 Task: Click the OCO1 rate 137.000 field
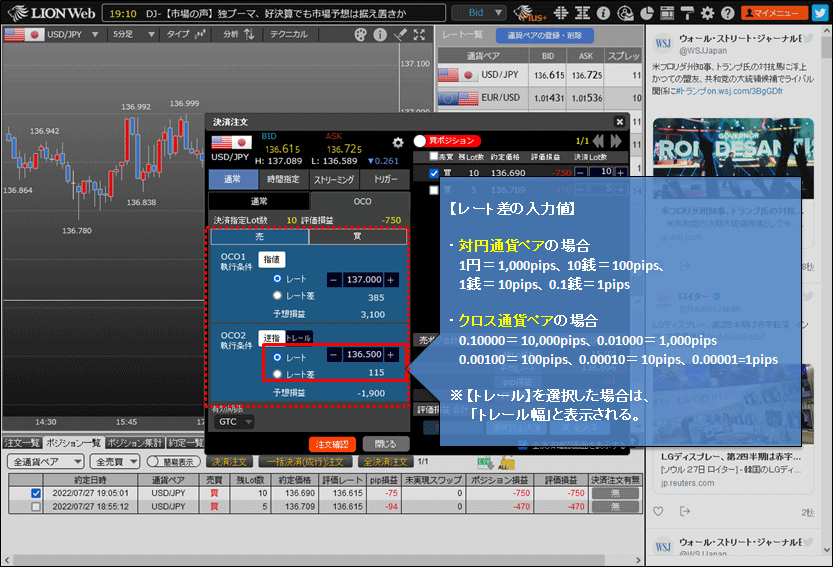[362, 280]
